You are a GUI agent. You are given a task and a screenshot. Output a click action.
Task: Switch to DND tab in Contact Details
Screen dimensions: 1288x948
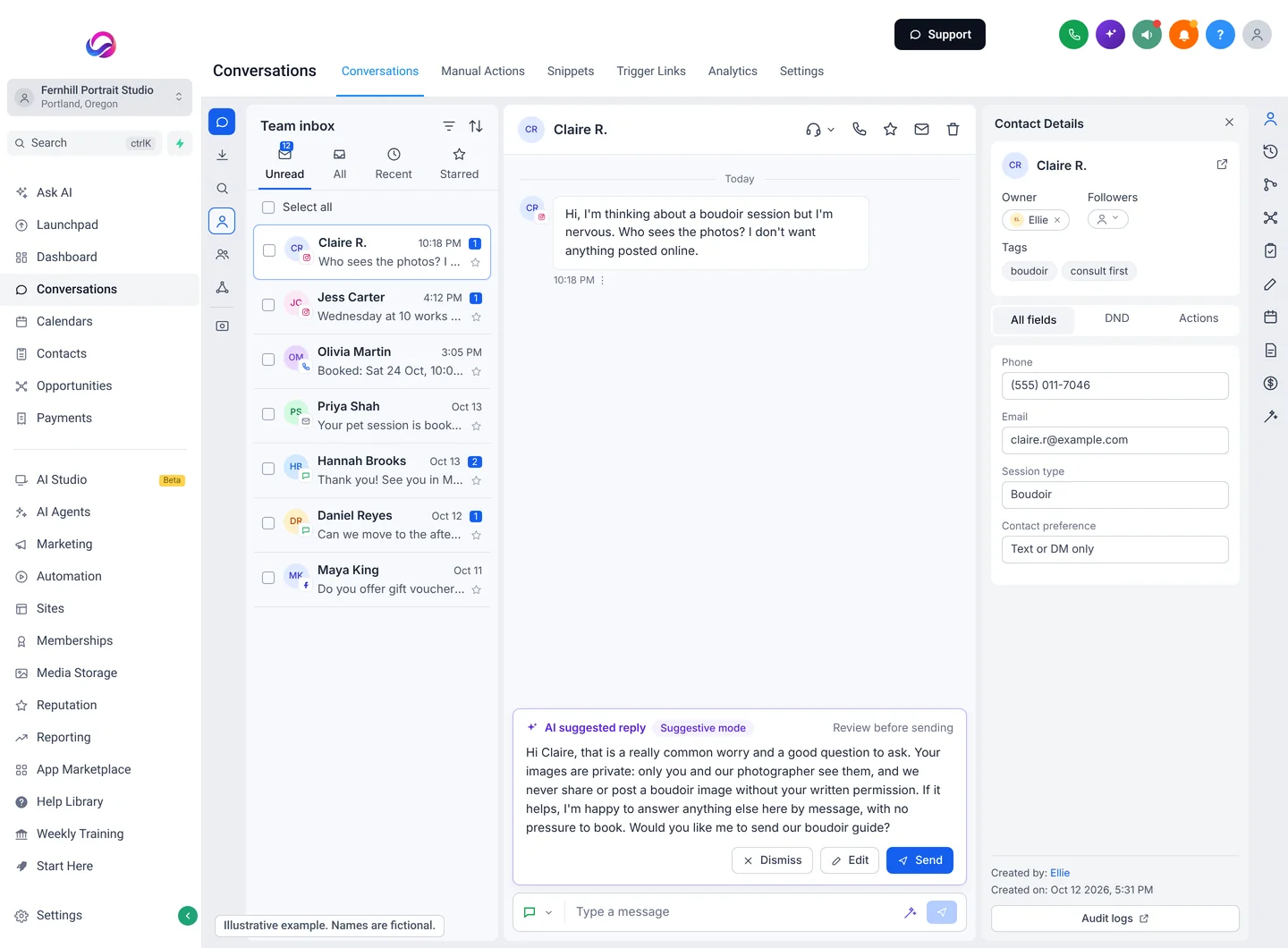point(1116,318)
